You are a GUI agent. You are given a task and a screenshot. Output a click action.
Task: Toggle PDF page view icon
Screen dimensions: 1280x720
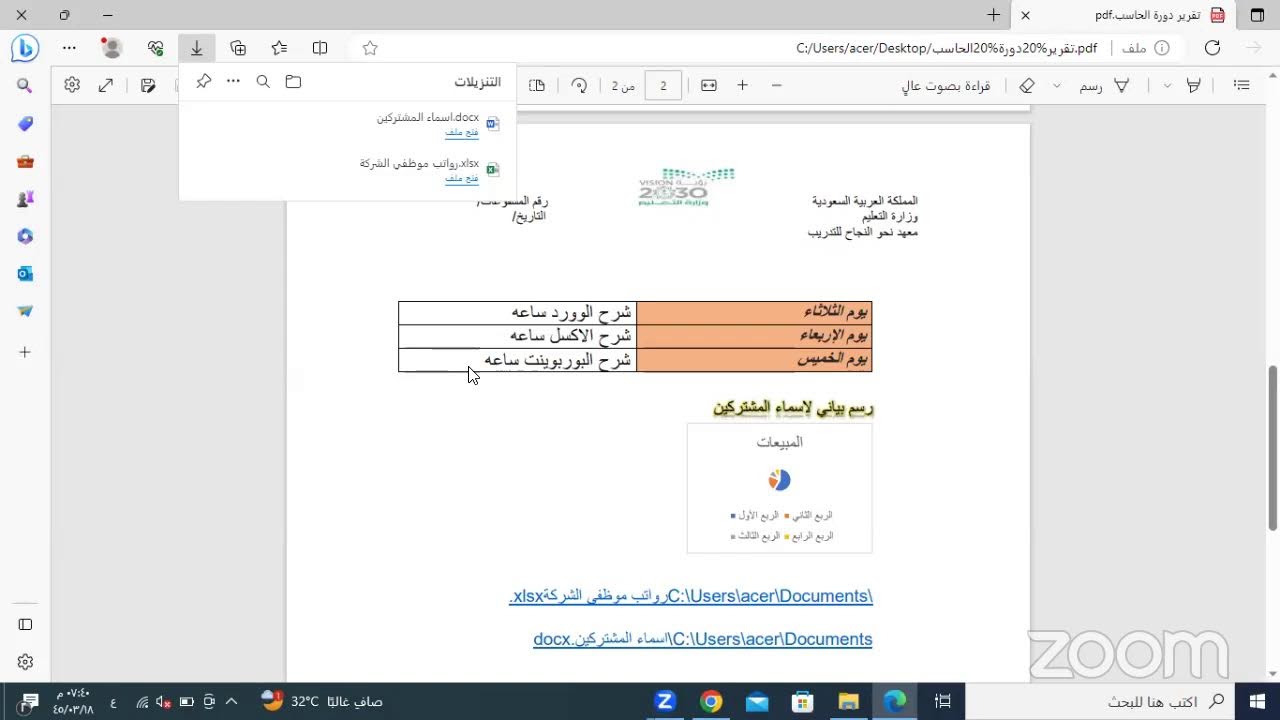tap(537, 85)
